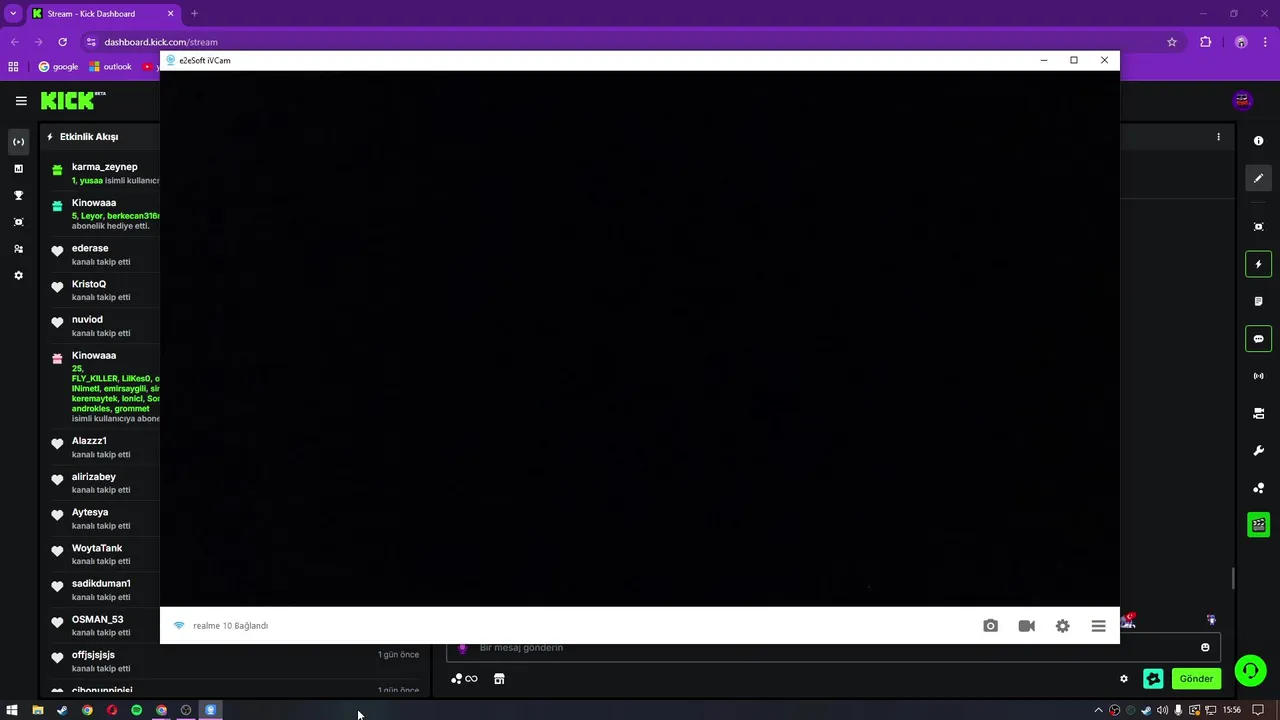Open analytics chart icon in Kick sidebar
The image size is (1280, 720).
(18, 169)
